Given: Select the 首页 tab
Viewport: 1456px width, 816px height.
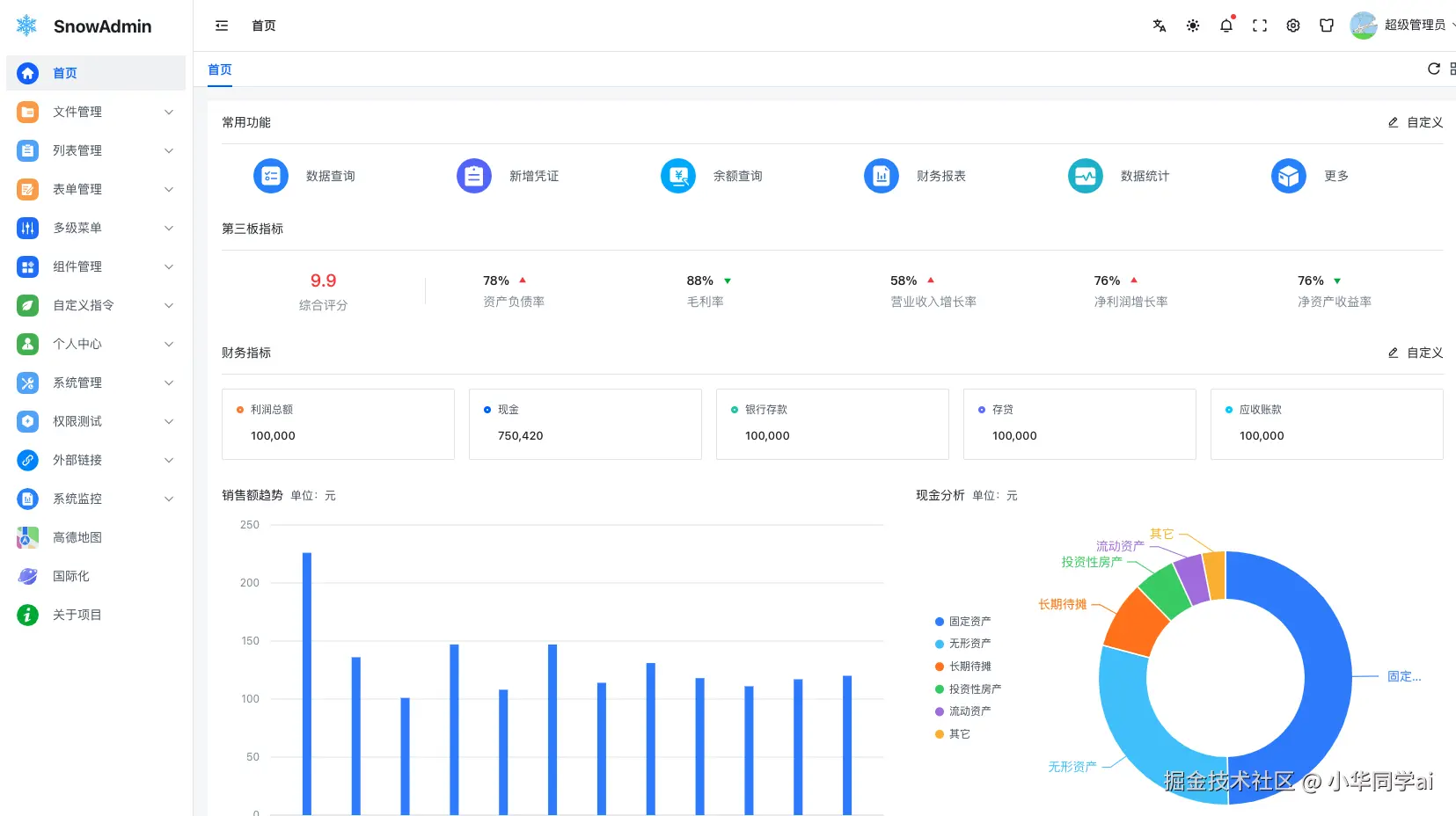Looking at the screenshot, I should (220, 69).
